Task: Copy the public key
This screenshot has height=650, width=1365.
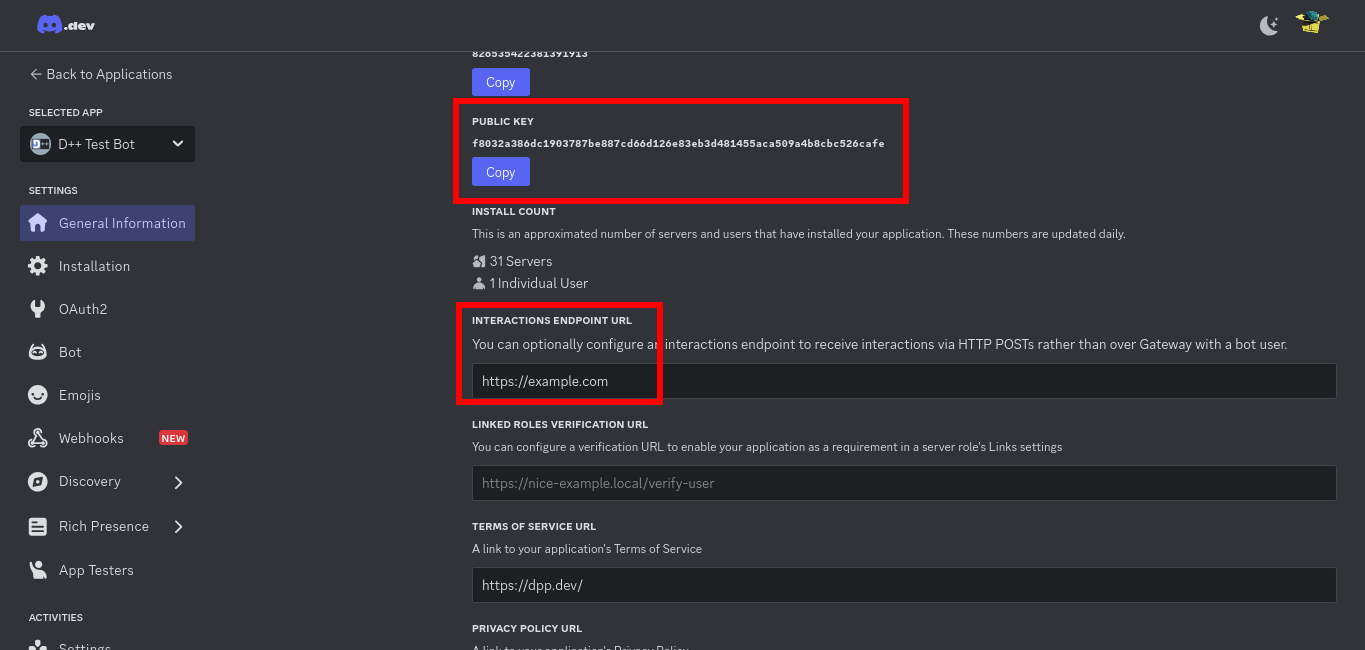Action: click(x=500, y=172)
